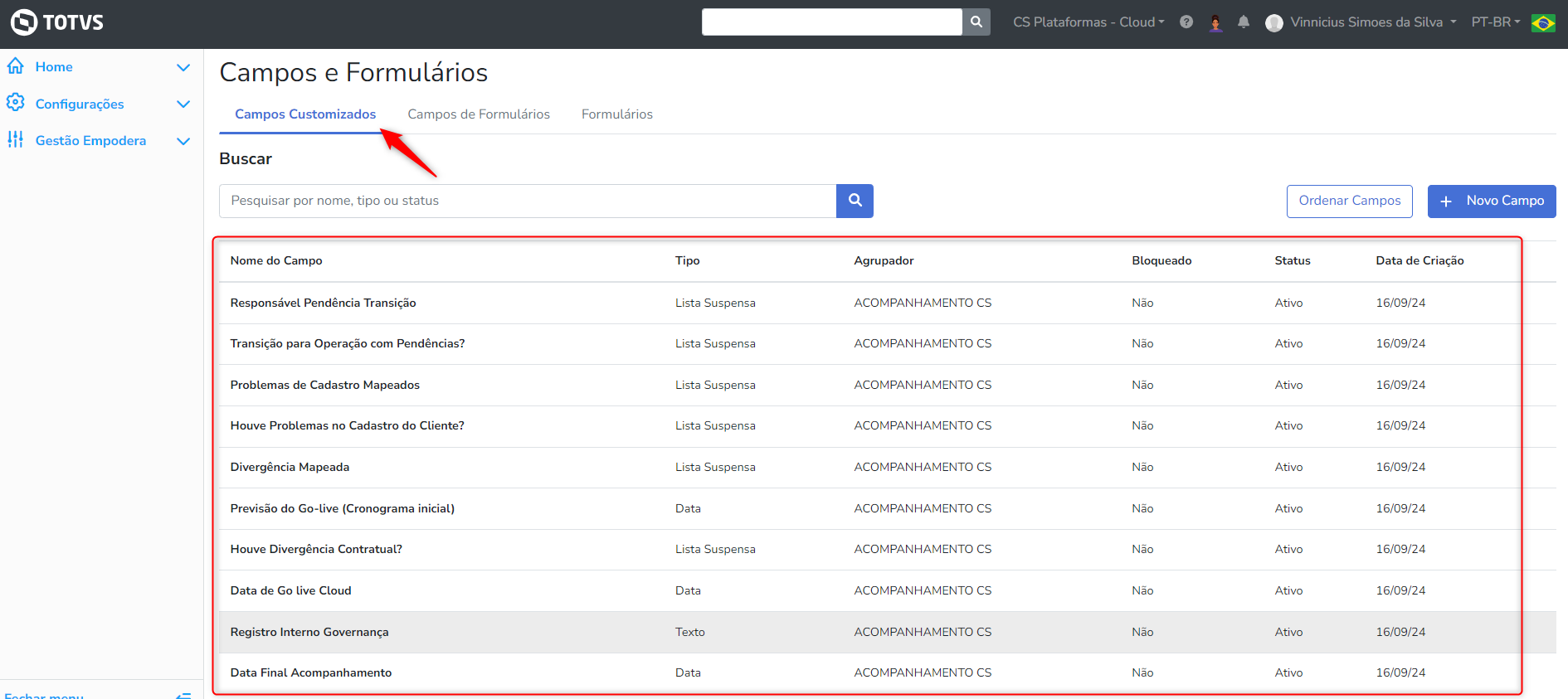Select row Divergência Mapeada

point(888,468)
